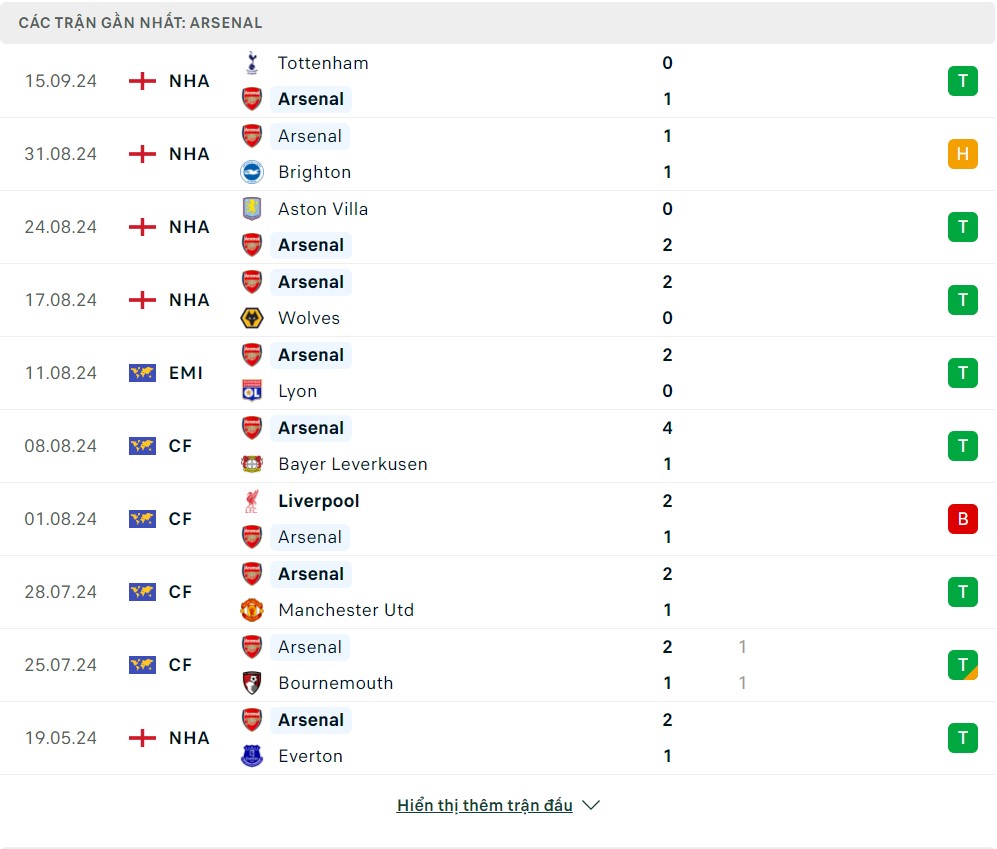Click the Manchester Utd crest icon
The width and height of the screenshot is (997, 849).
(252, 610)
